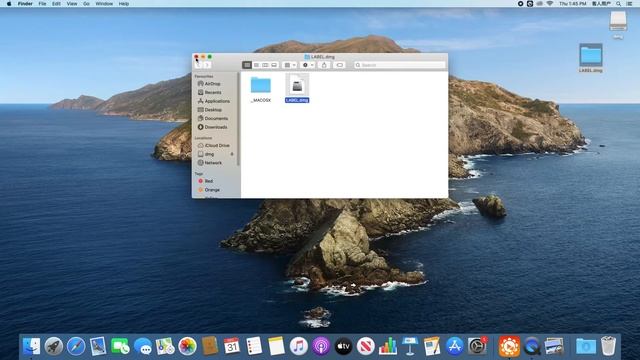Open App Store from the Dock
Image resolution: width=640 pixels, height=360 pixels.
[455, 347]
